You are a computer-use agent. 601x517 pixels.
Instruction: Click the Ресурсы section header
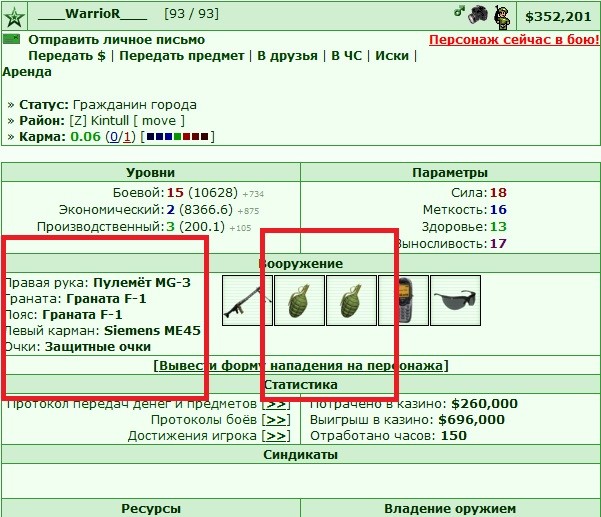point(151,509)
